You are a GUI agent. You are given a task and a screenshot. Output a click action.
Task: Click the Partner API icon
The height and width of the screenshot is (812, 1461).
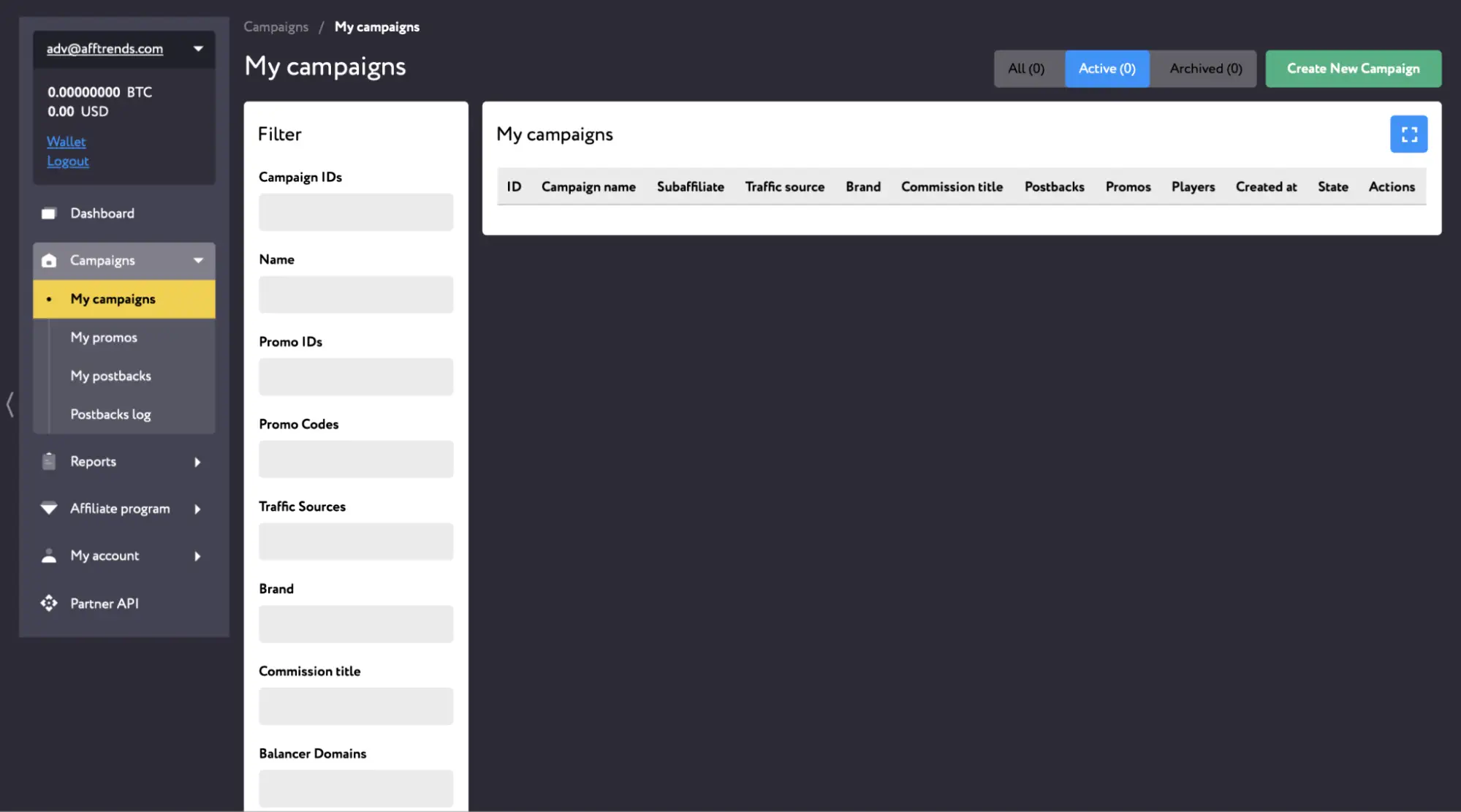[49, 603]
